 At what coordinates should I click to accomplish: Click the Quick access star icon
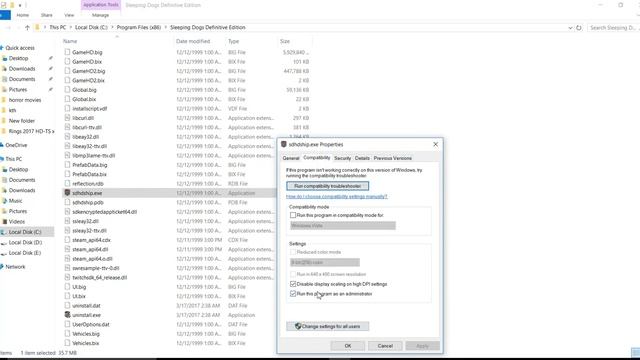tap(2, 48)
